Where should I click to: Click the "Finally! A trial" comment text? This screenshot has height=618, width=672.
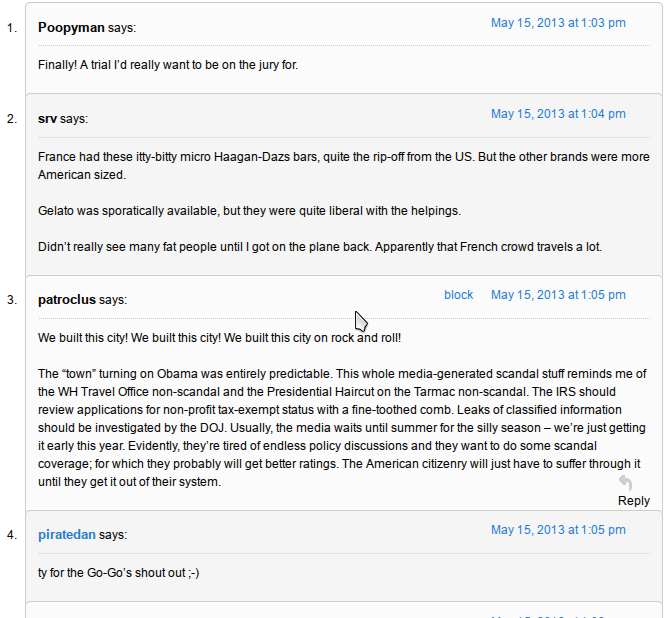168,65
